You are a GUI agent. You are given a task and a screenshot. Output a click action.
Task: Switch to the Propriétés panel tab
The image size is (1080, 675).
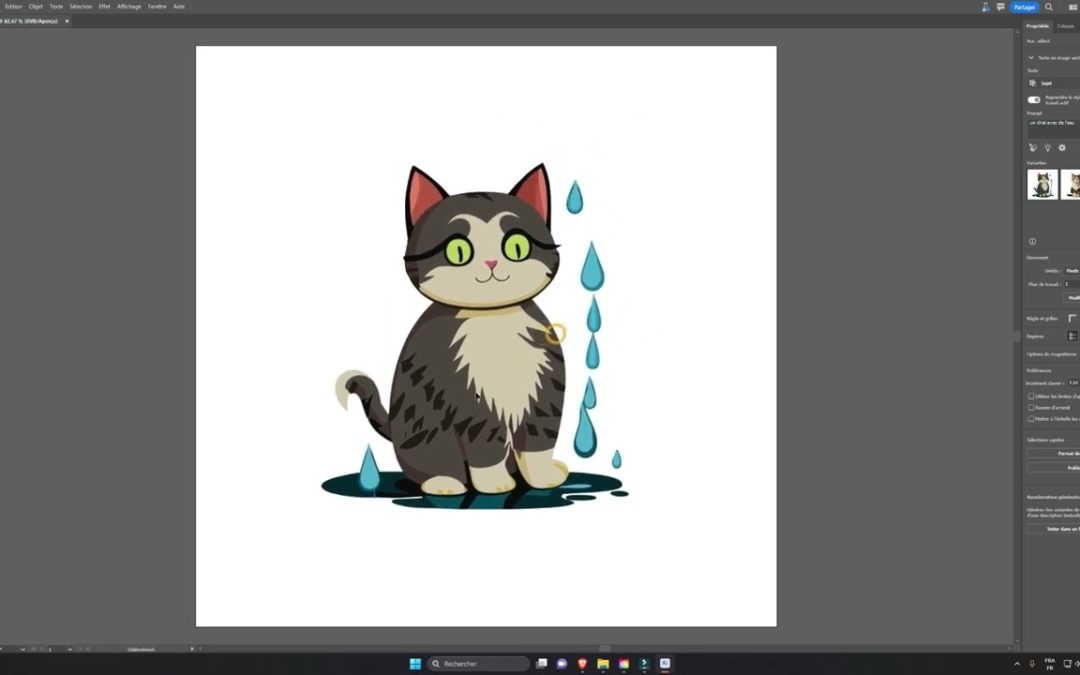(1037, 25)
